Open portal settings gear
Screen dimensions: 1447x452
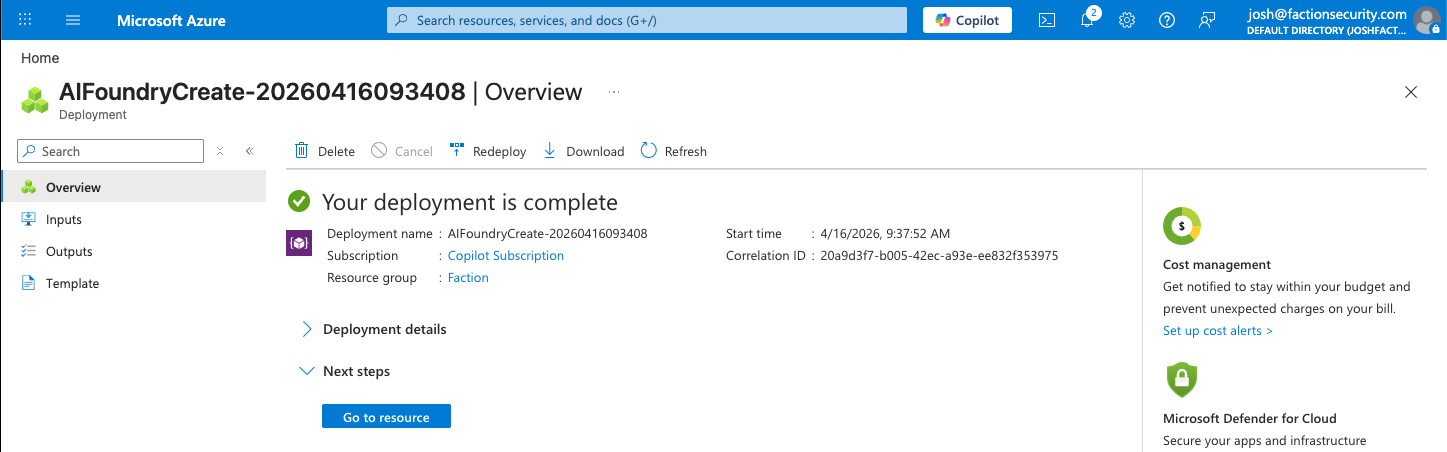(1127, 20)
